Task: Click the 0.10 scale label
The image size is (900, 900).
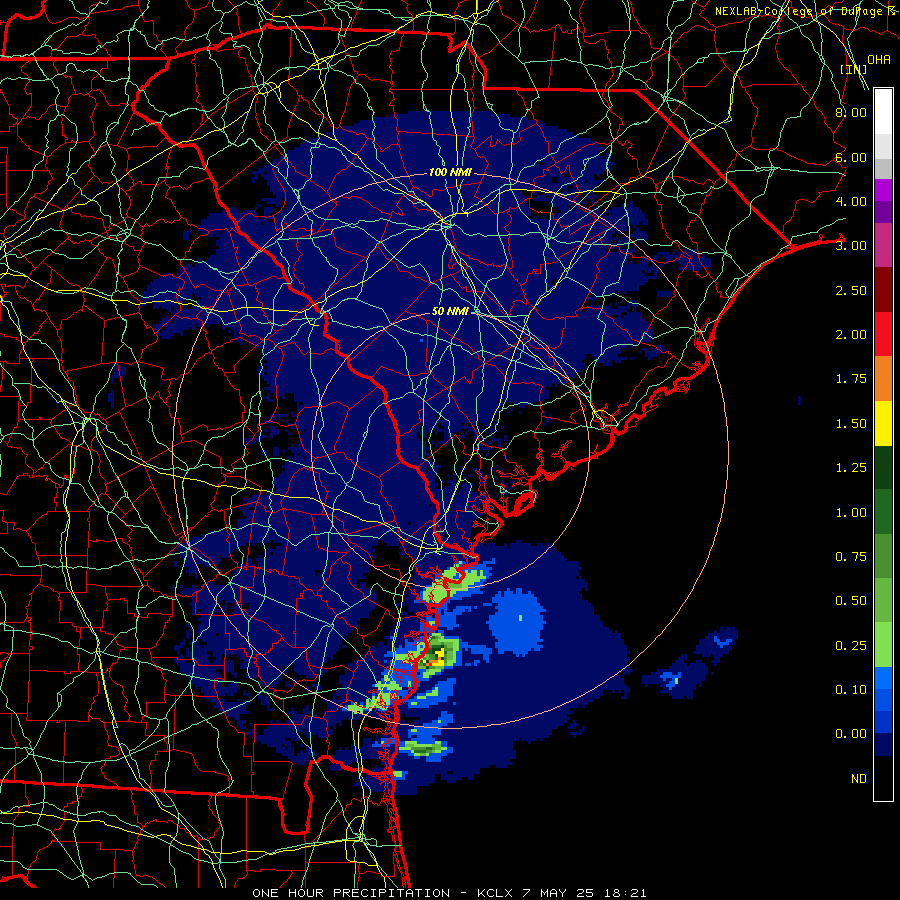Action: 851,690
